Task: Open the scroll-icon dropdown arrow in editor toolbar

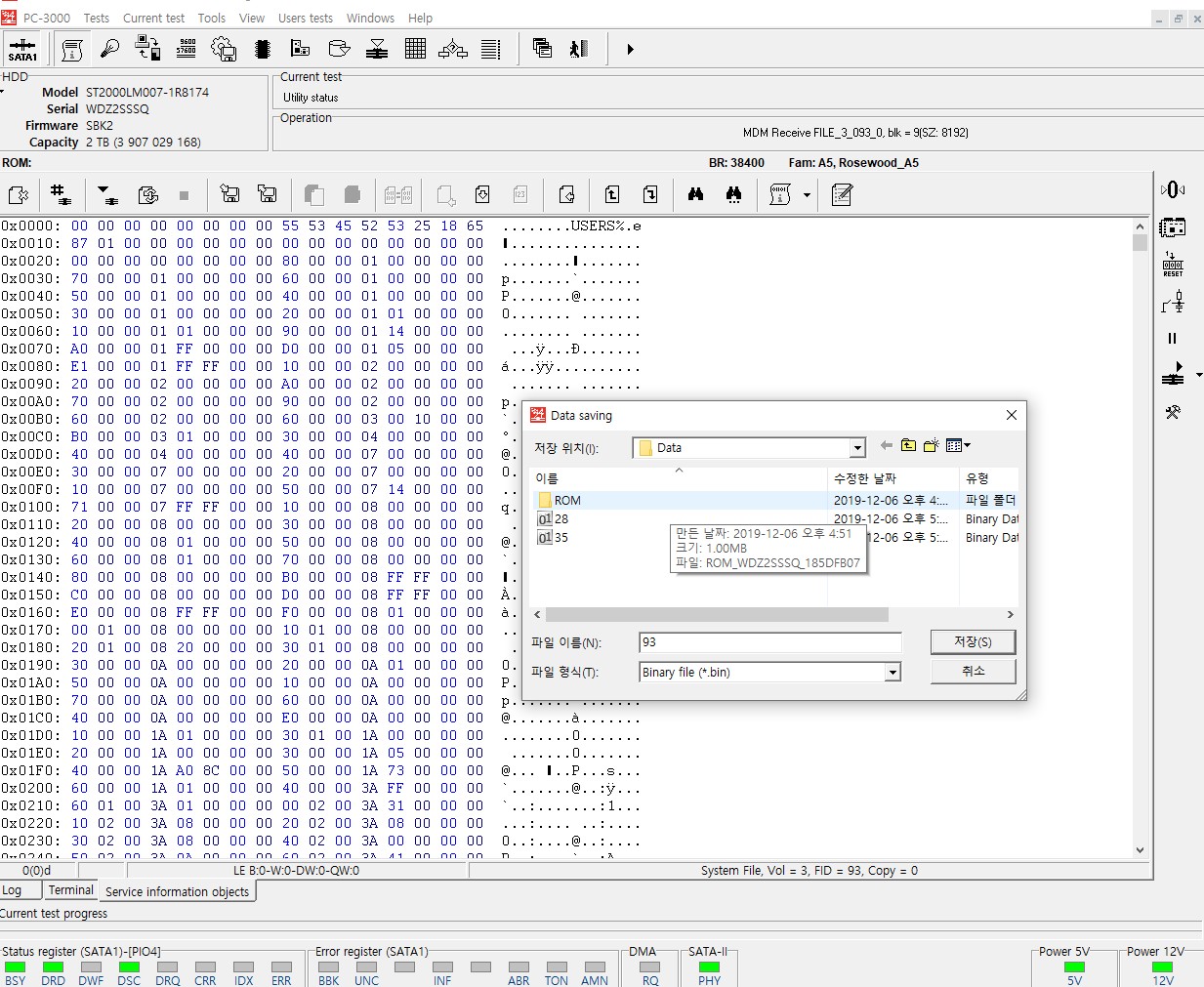Action: pos(807,195)
